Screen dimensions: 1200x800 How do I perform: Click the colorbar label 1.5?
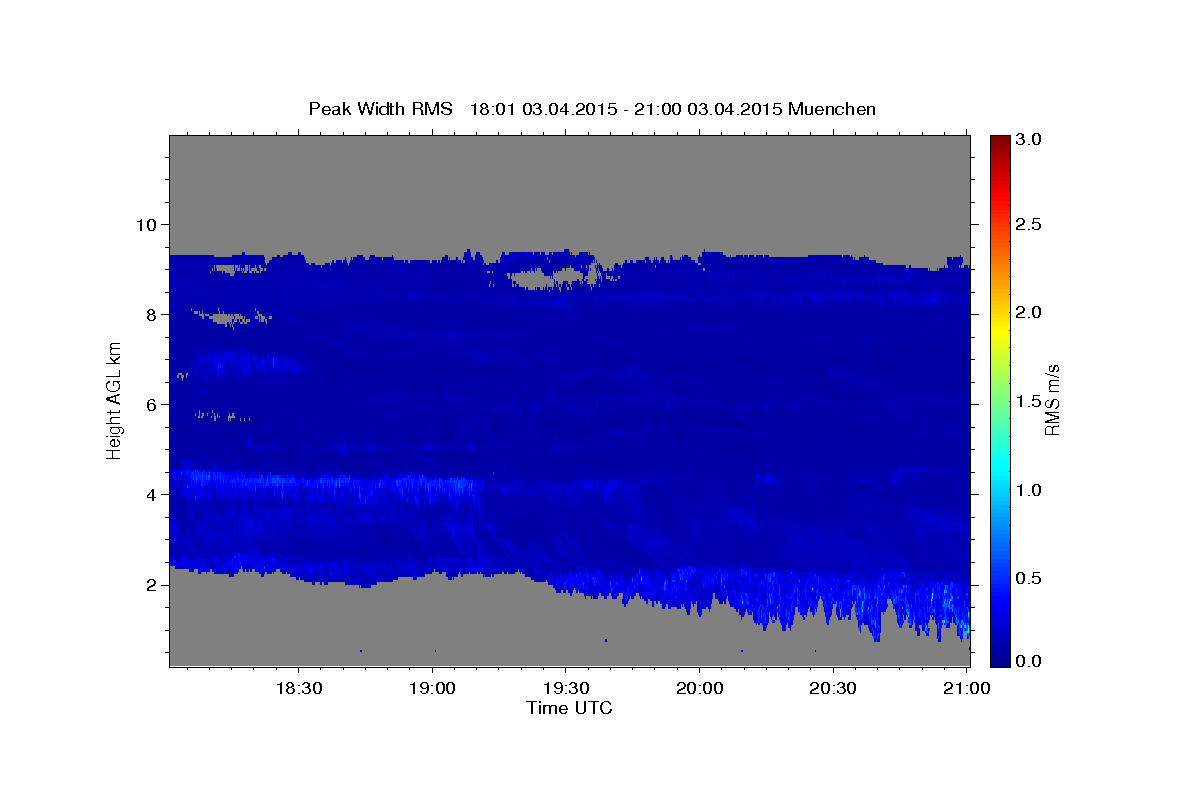1029,401
